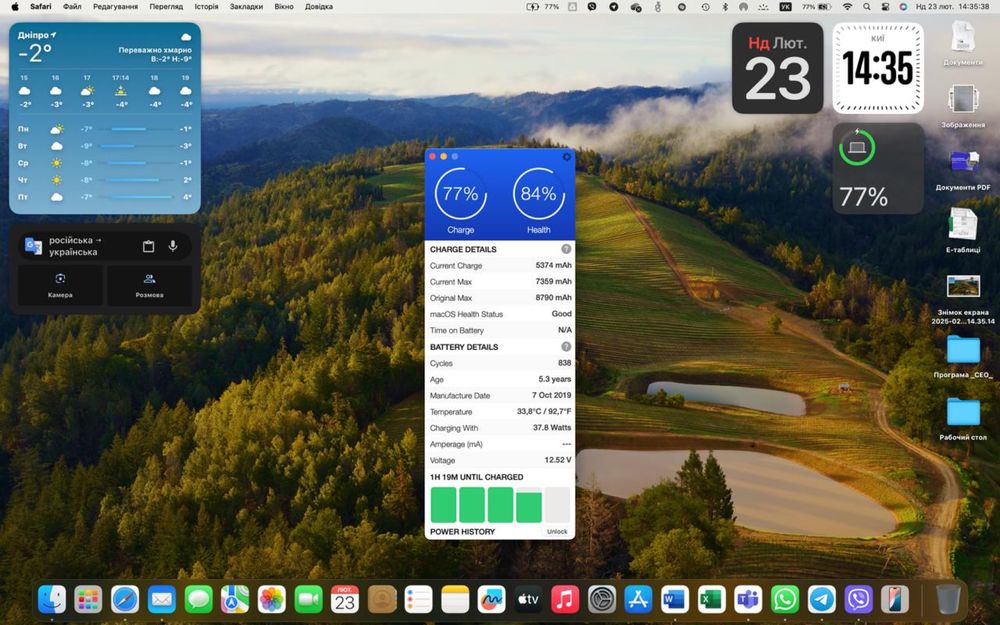Open Spotlight search in menu bar
The height and width of the screenshot is (625, 1000).
pyautogui.click(x=867, y=6)
